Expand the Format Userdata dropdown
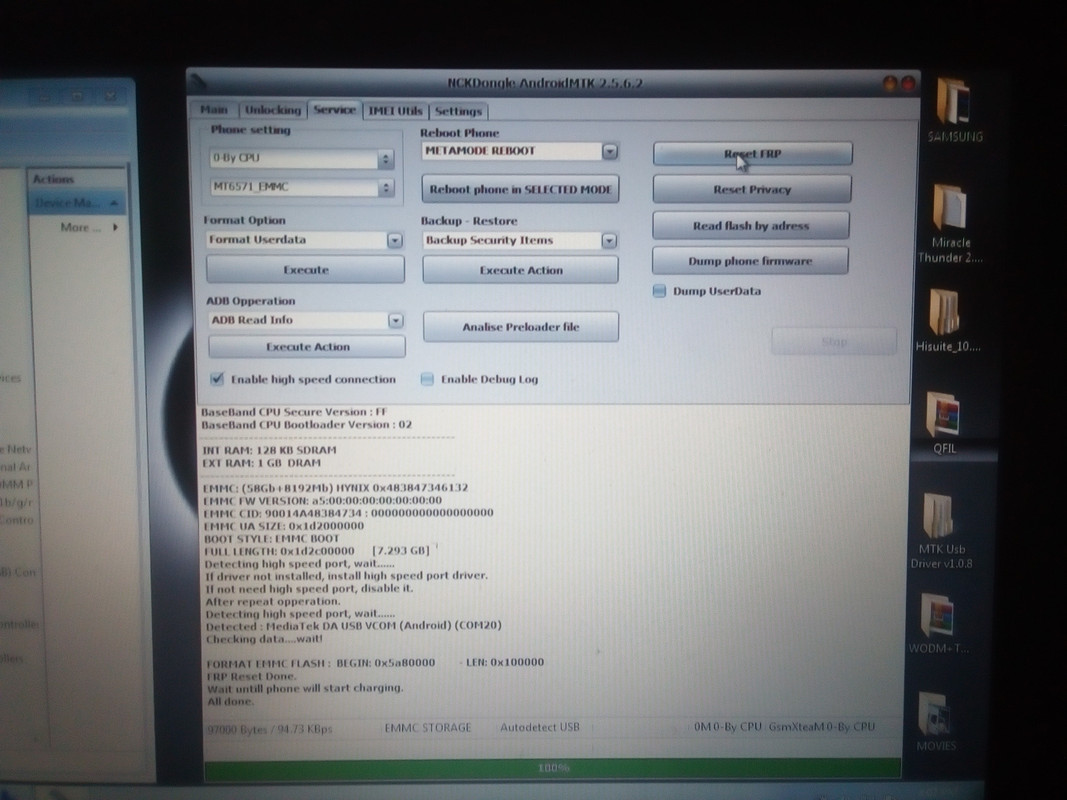Viewport: 1067px width, 800px height. tap(395, 240)
